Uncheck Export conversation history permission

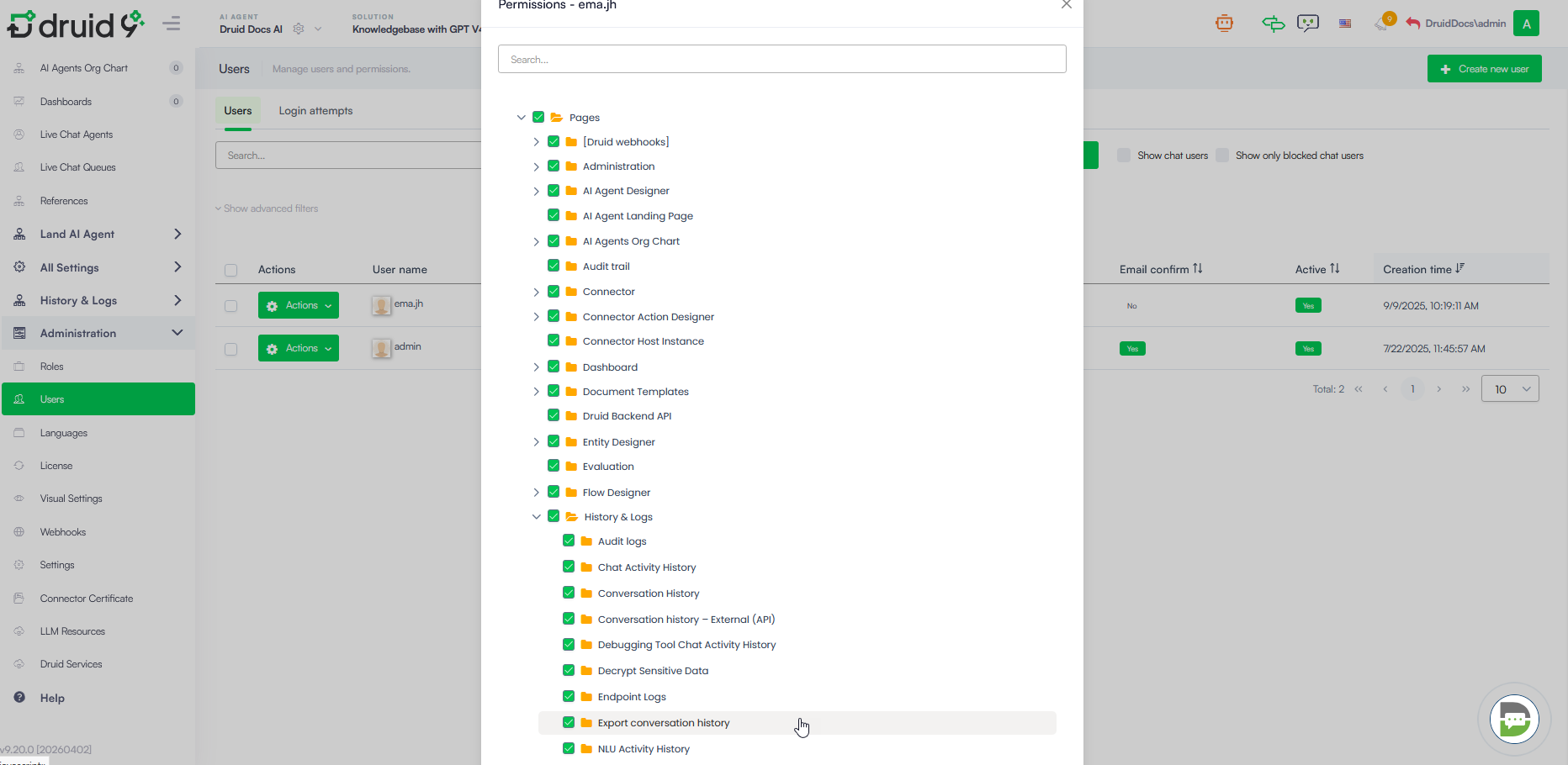pyautogui.click(x=569, y=723)
